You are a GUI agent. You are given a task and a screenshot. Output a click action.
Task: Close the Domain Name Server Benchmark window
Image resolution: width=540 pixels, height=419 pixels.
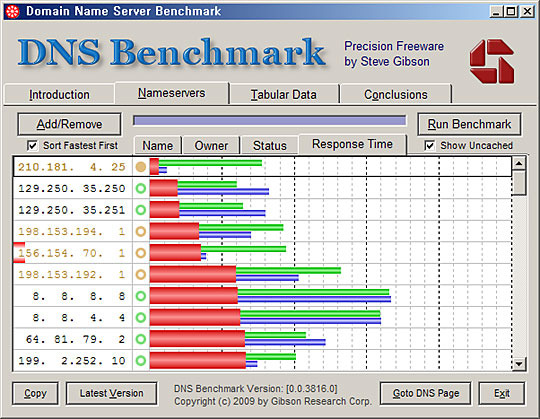tap(527, 12)
